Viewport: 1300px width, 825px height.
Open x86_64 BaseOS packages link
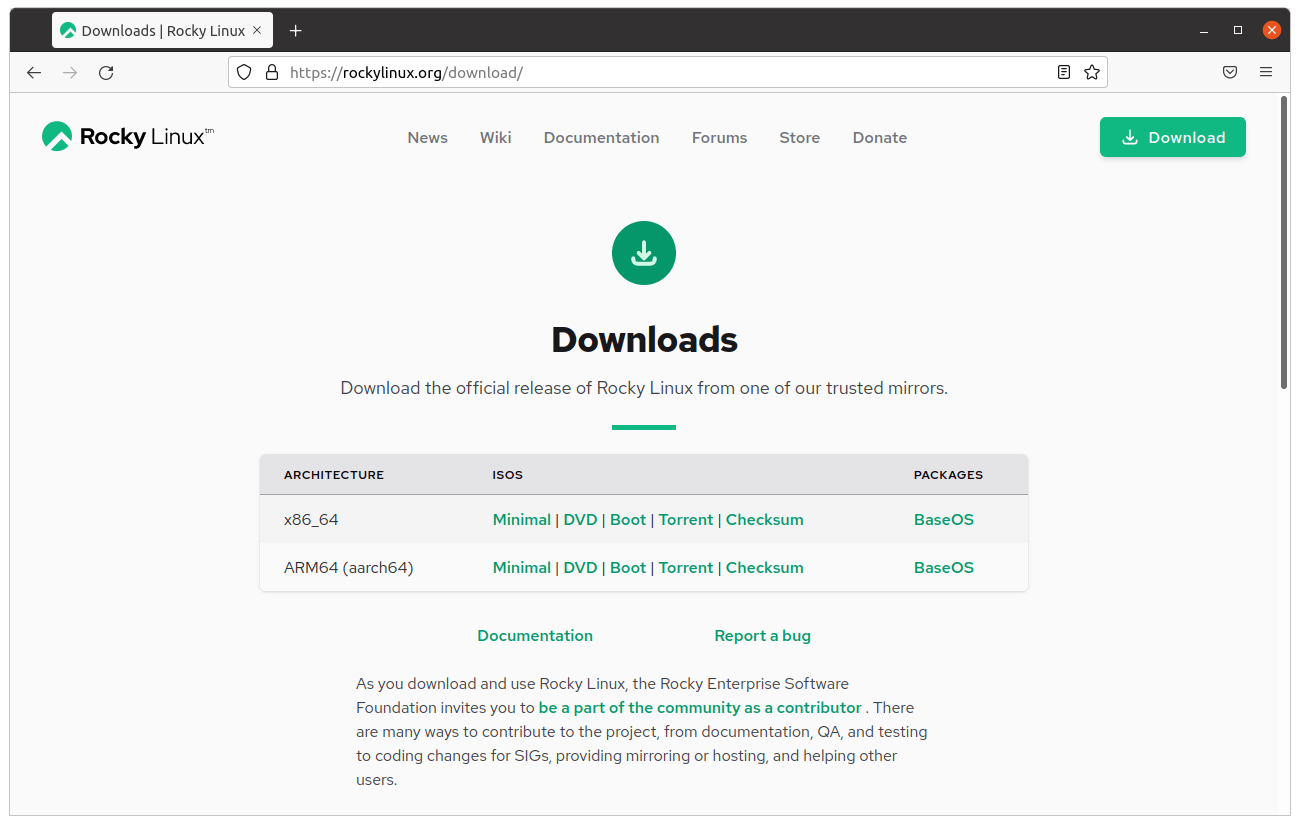(943, 520)
